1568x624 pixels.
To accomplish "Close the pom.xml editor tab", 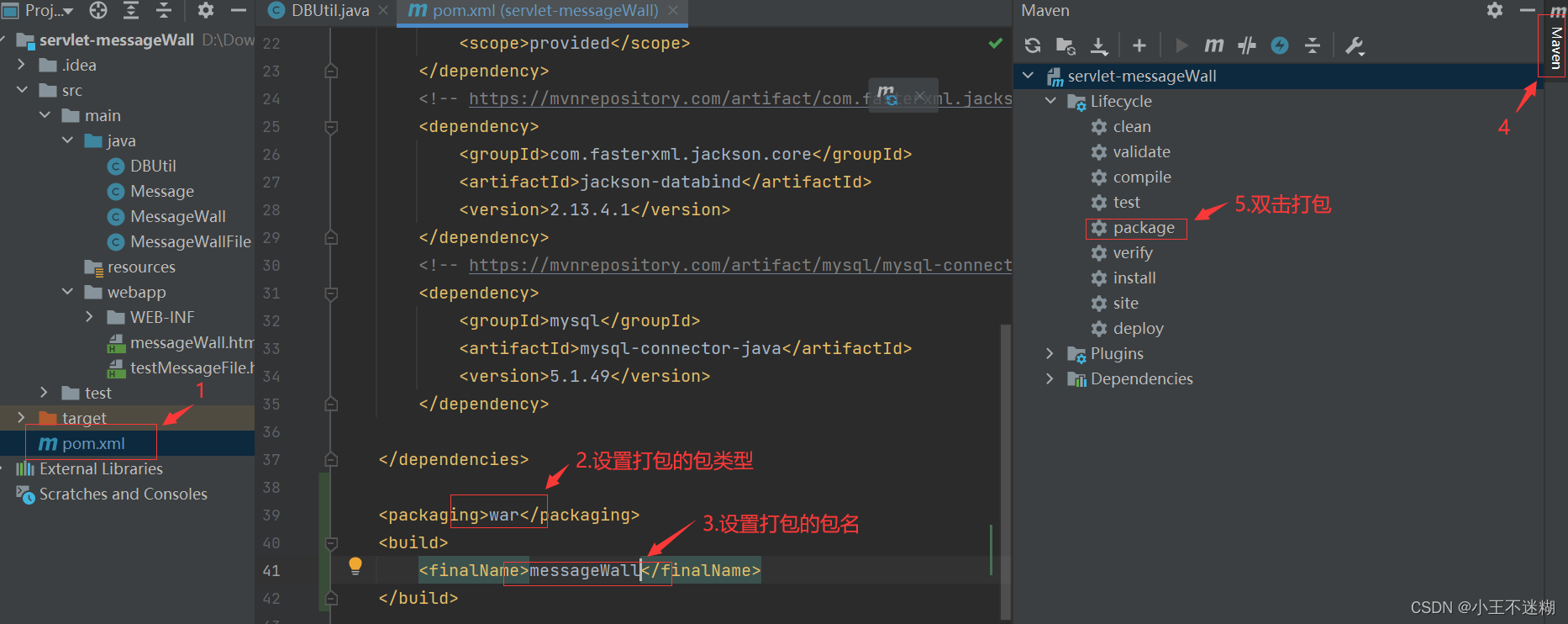I will (673, 10).
